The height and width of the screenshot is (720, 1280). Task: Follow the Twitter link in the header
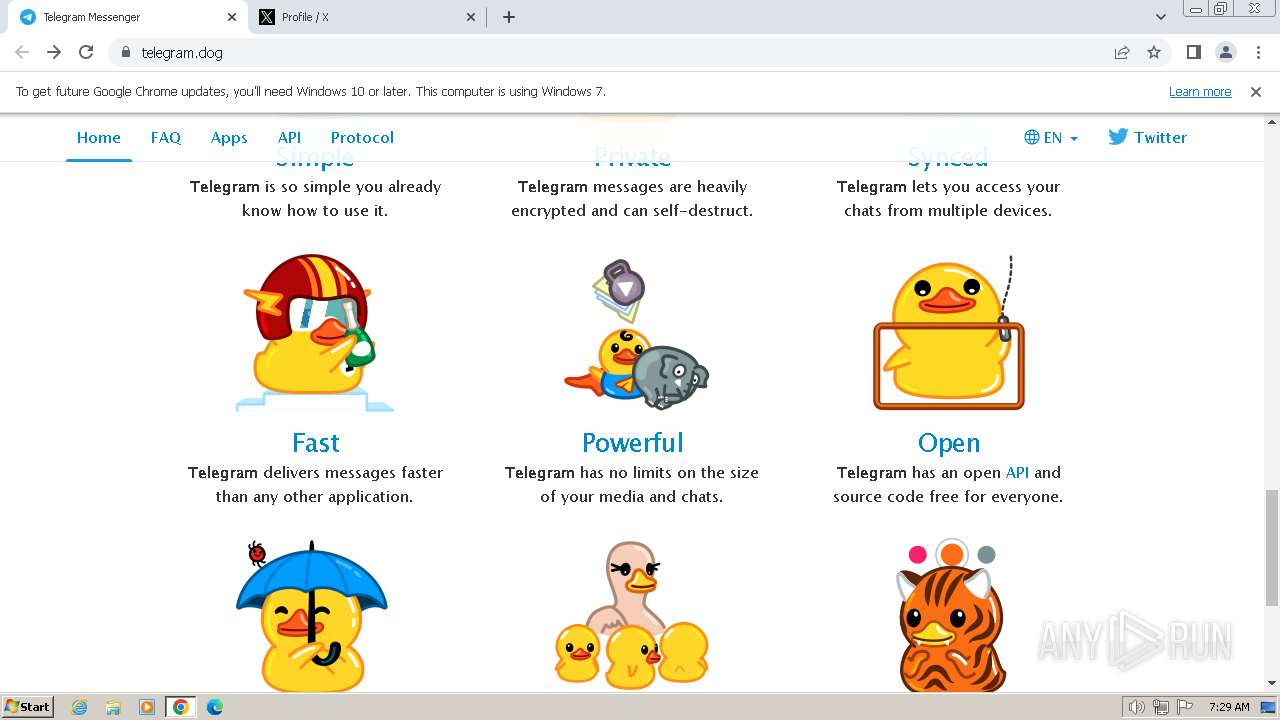pyautogui.click(x=1147, y=138)
